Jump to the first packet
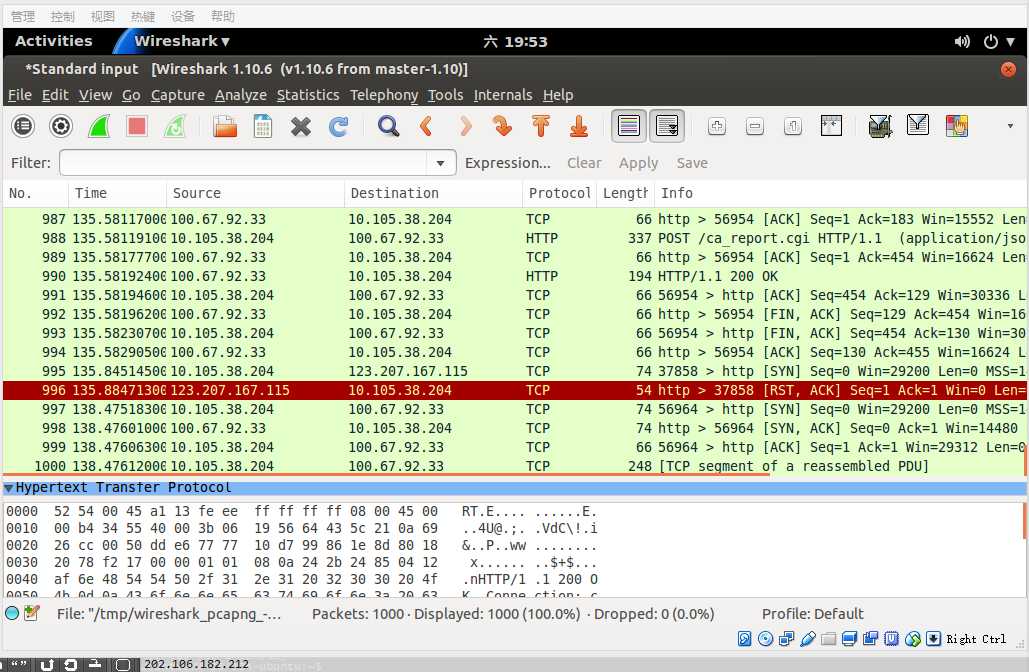Screen dimensions: 1029x672 click(x=541, y=125)
